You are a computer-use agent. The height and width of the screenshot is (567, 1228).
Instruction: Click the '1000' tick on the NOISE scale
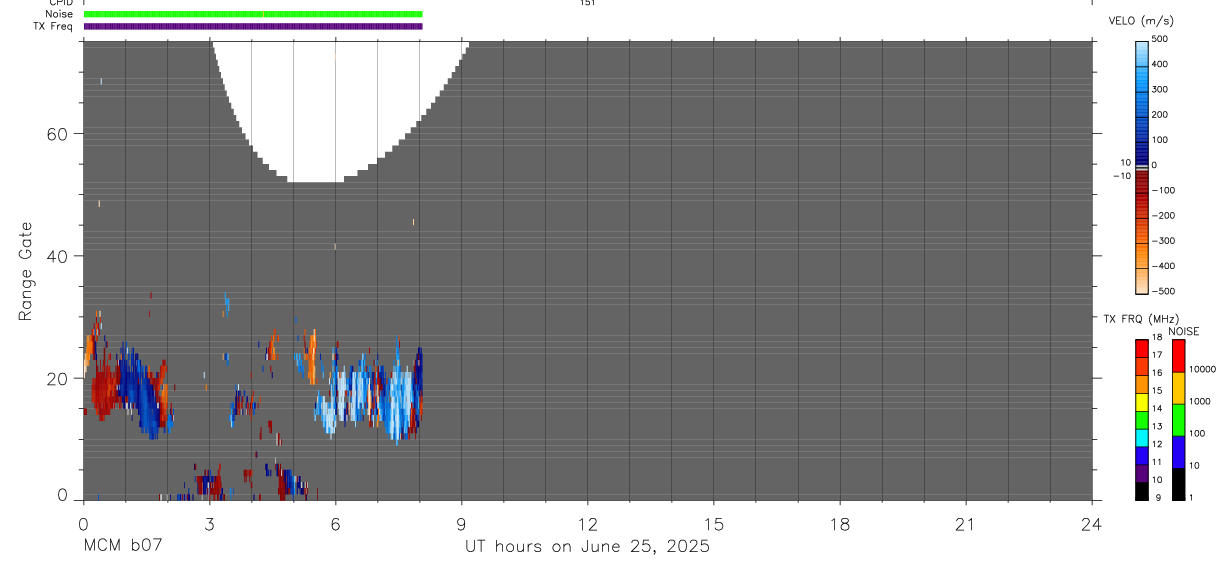(1200, 401)
